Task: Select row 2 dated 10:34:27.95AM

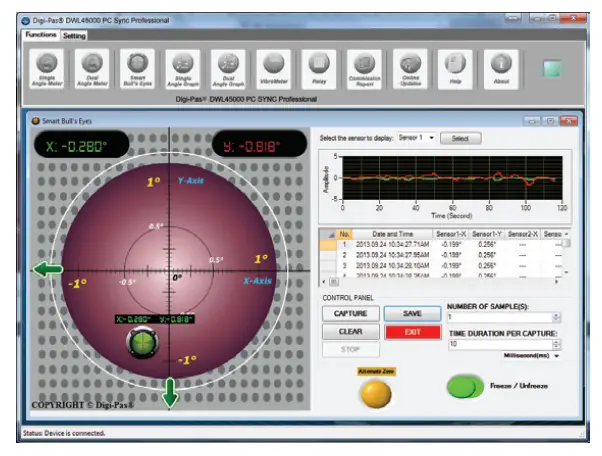Action: tap(441, 255)
